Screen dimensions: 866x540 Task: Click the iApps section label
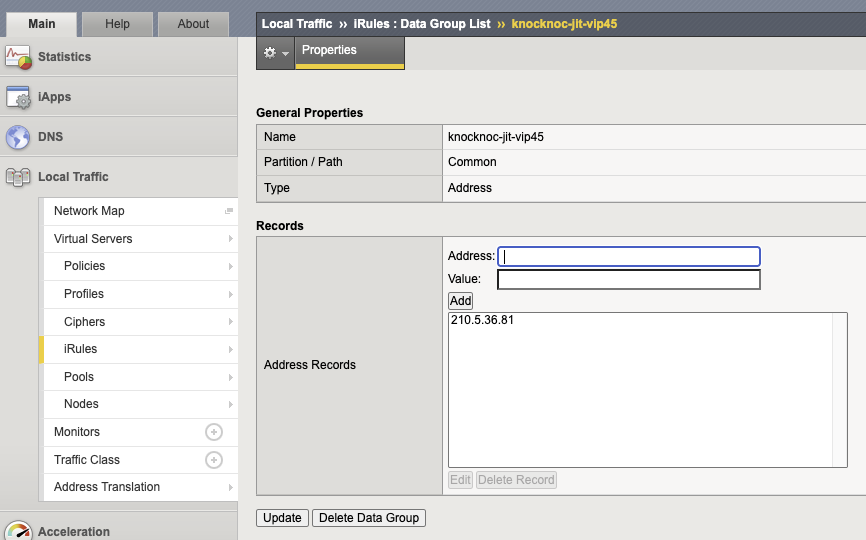point(54,97)
